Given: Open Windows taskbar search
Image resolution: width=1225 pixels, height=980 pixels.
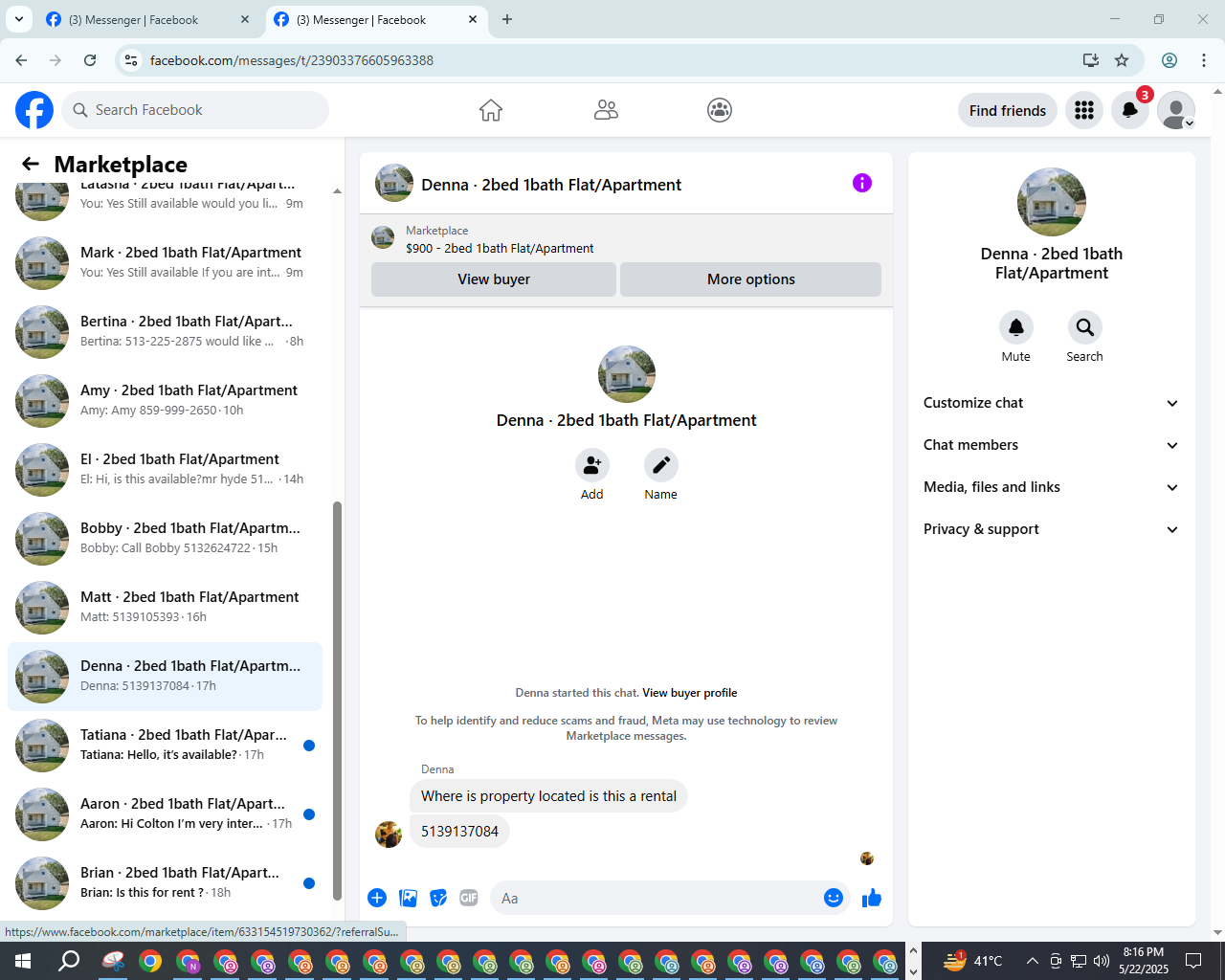Looking at the screenshot, I should click(69, 961).
